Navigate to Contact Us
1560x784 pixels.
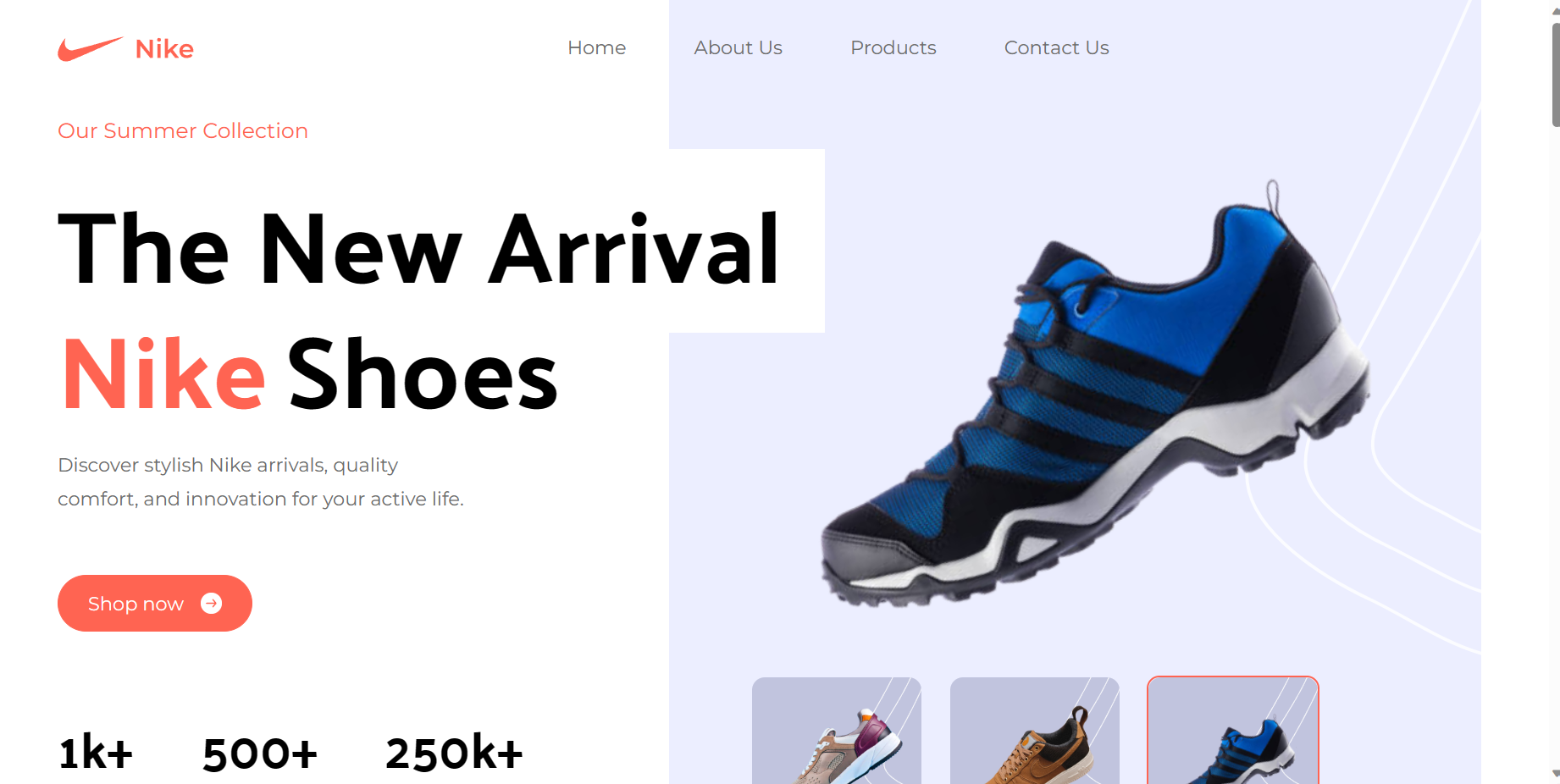tap(1057, 48)
